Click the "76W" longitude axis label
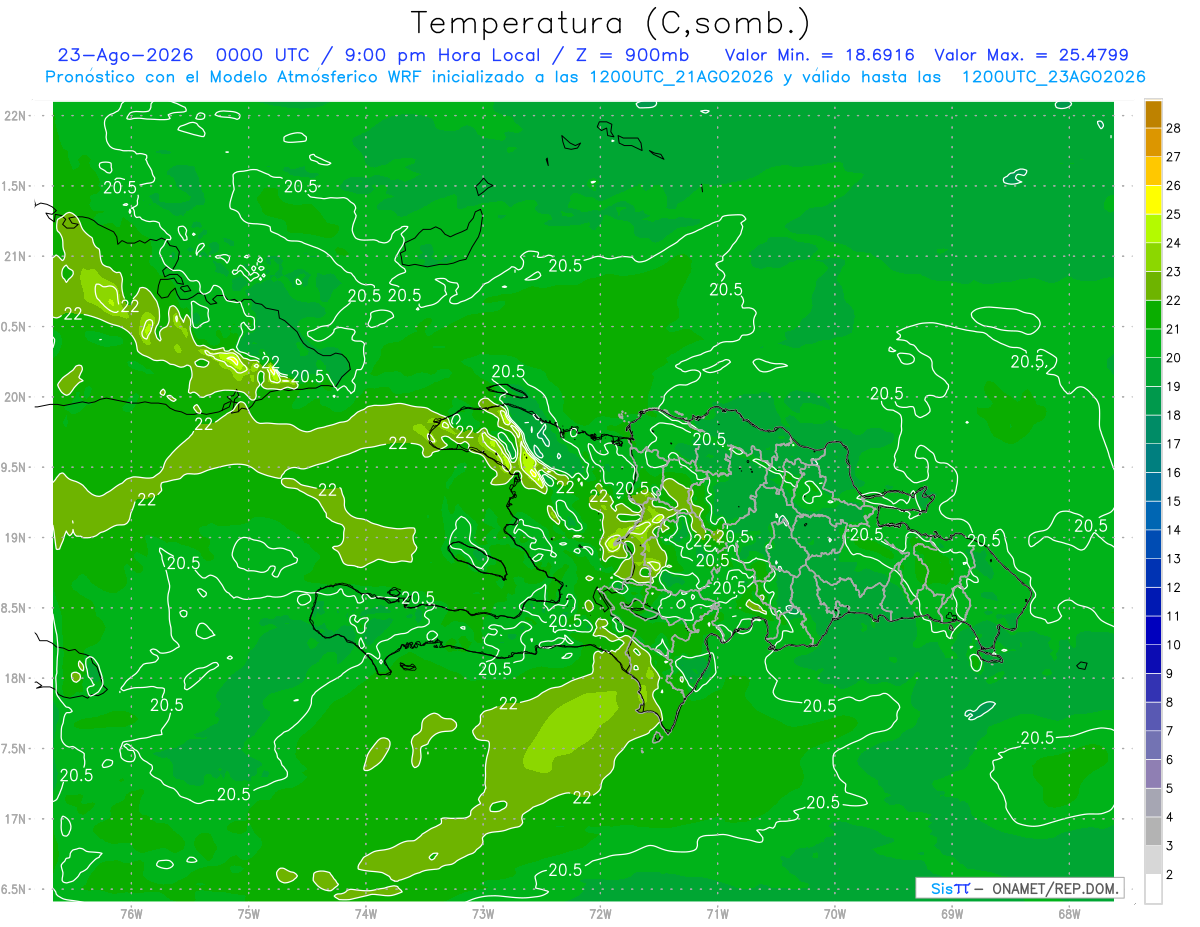This screenshot has height=927, width=1200. pyautogui.click(x=131, y=914)
